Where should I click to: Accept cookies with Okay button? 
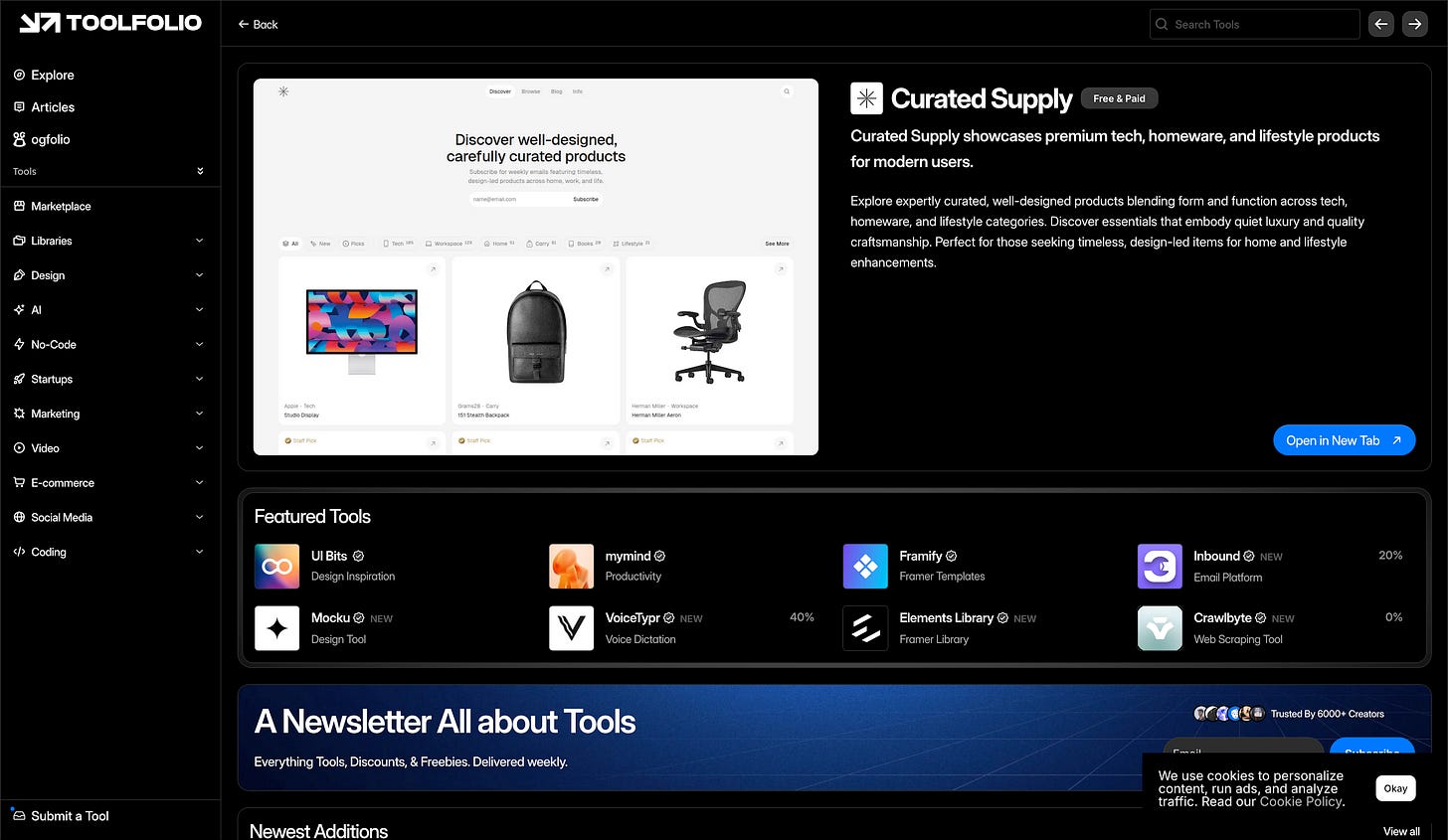[x=1395, y=788]
